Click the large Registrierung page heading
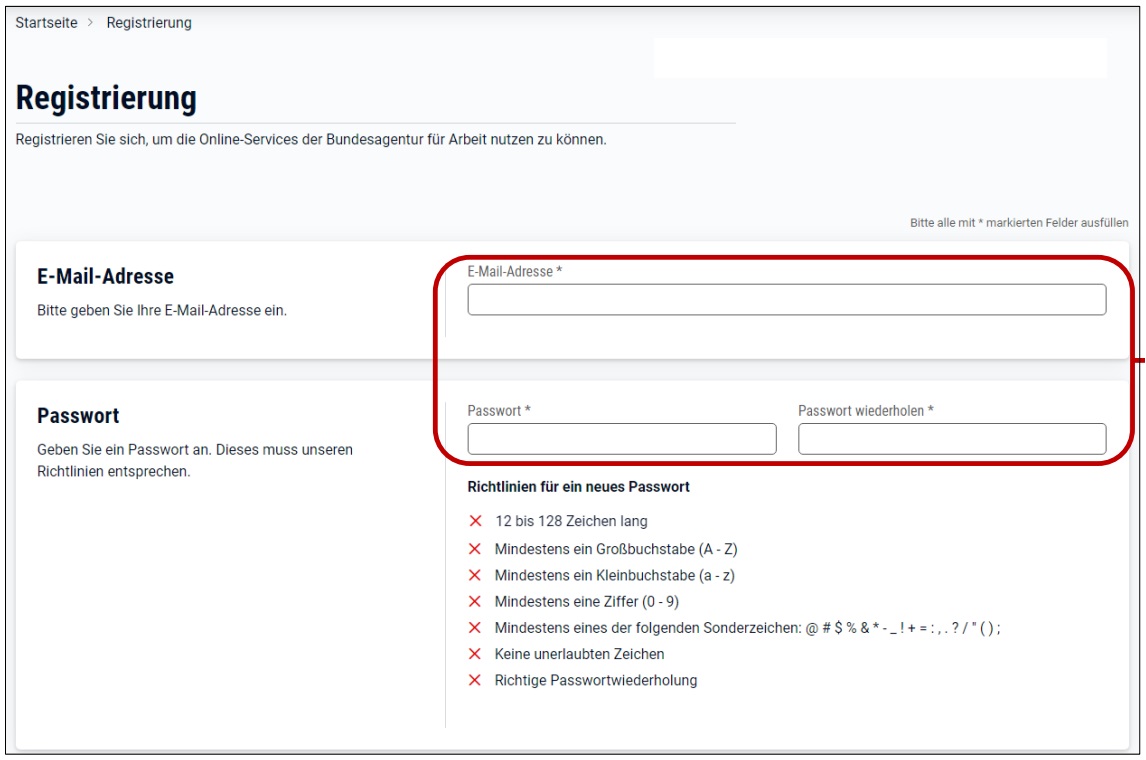 106,99
